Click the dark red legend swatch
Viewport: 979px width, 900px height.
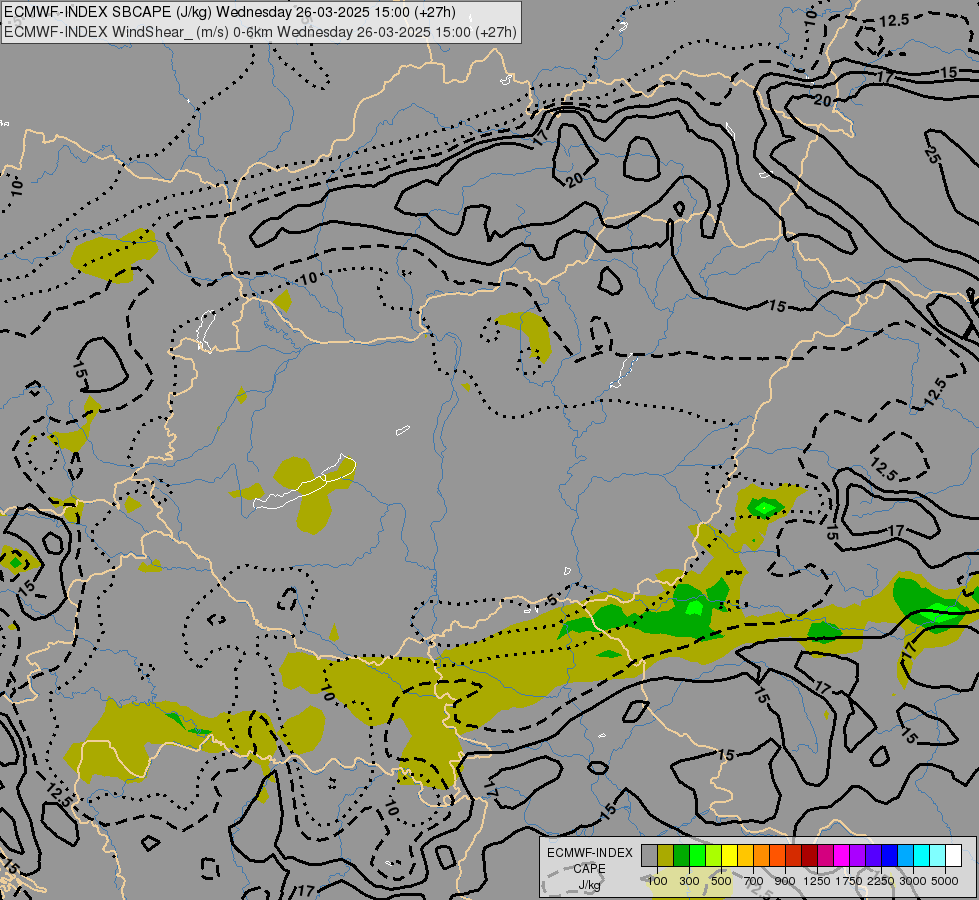coord(809,855)
